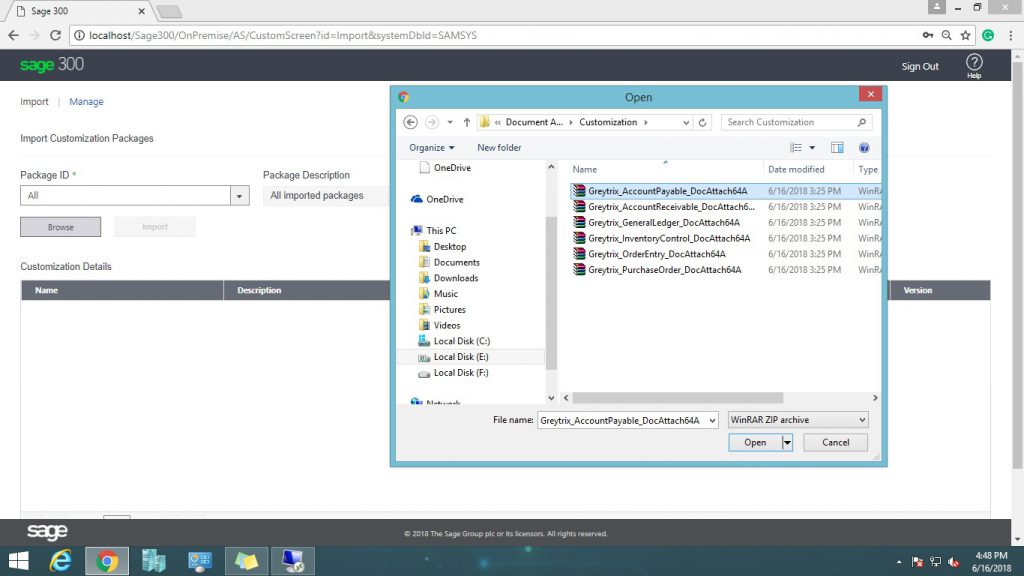Click the Sage 300 logo
Screen dimensions: 1024x576
point(52,65)
